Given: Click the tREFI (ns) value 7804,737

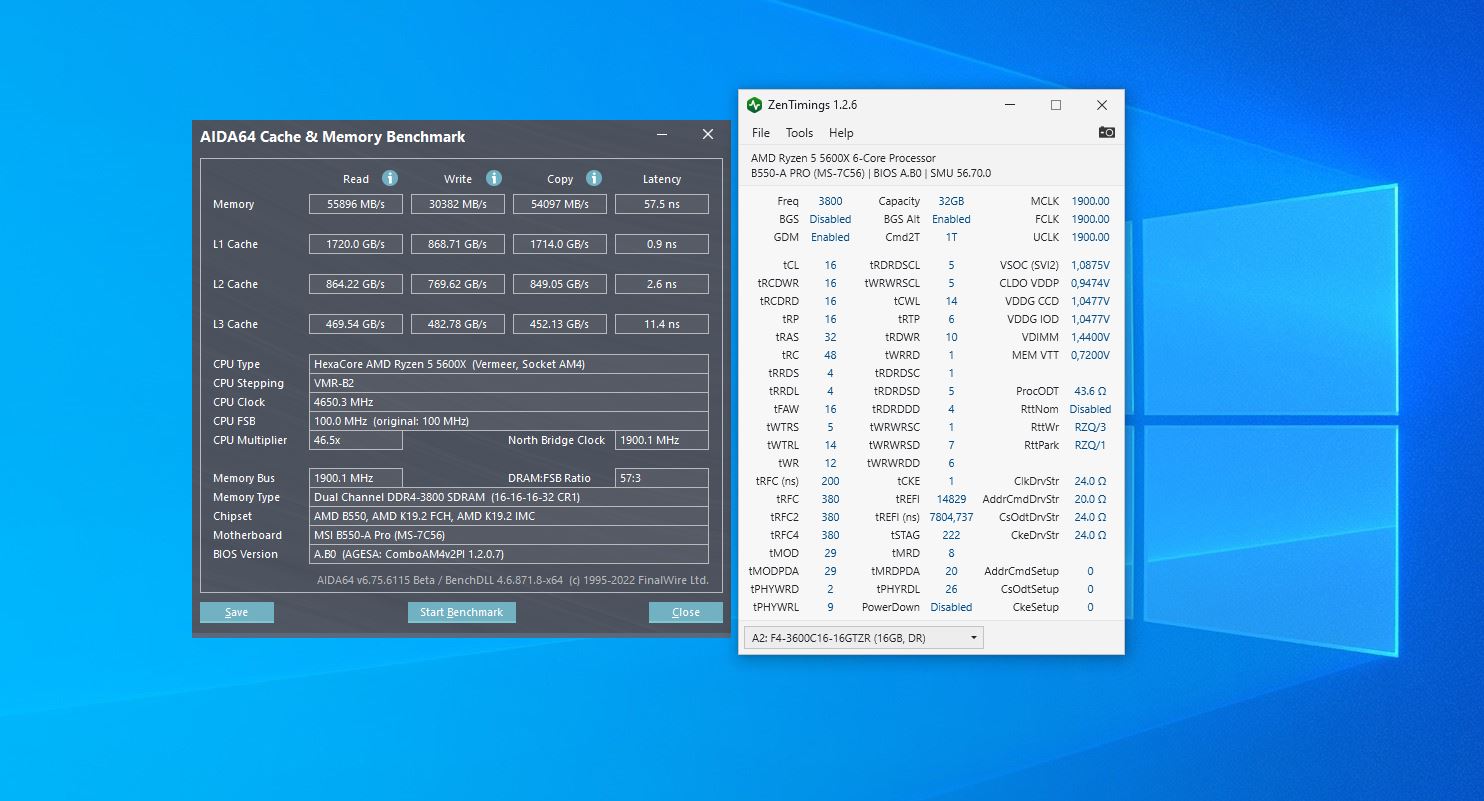Looking at the screenshot, I should pyautogui.click(x=951, y=517).
